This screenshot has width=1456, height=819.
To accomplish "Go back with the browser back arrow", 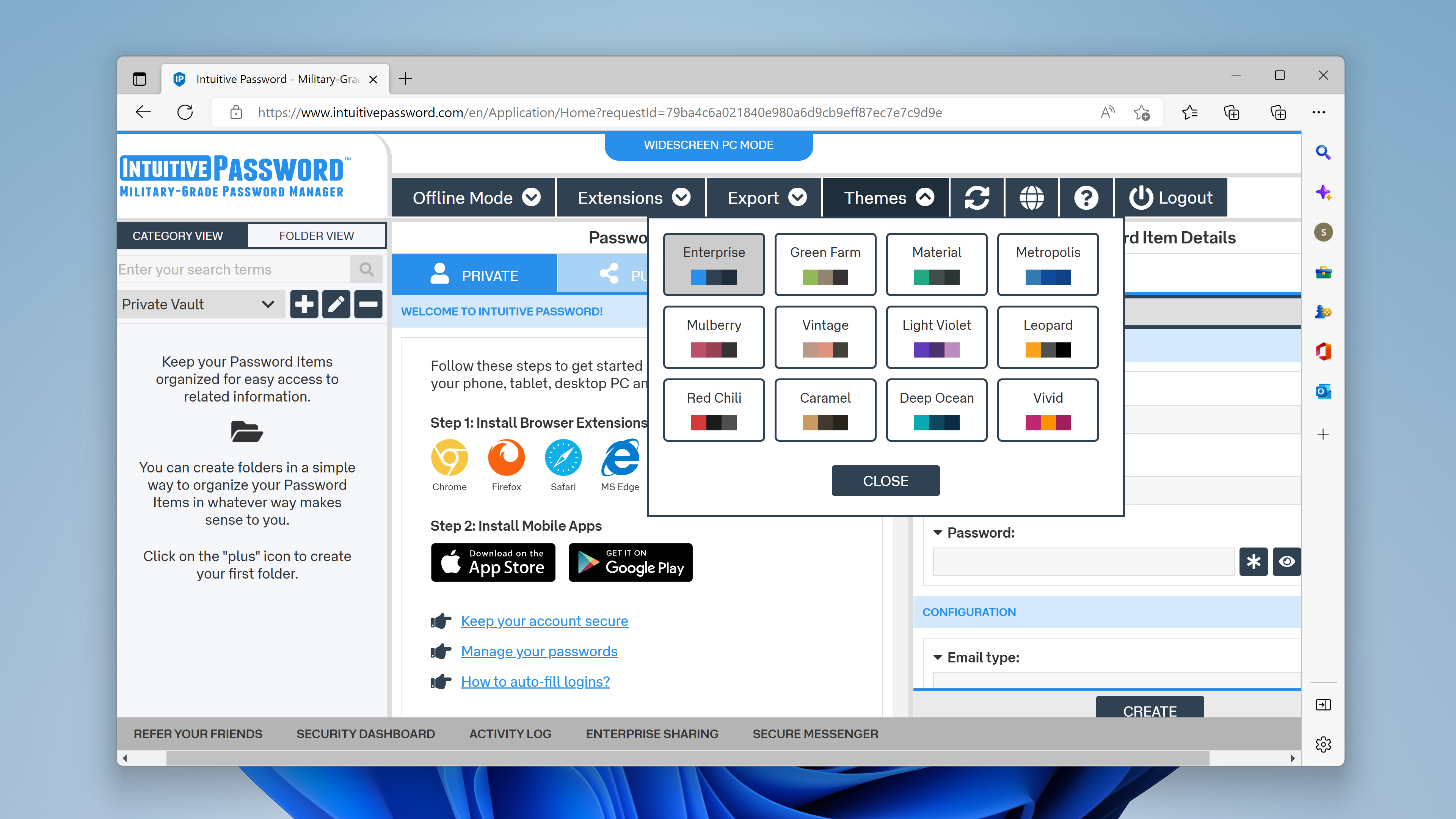I will tap(143, 112).
